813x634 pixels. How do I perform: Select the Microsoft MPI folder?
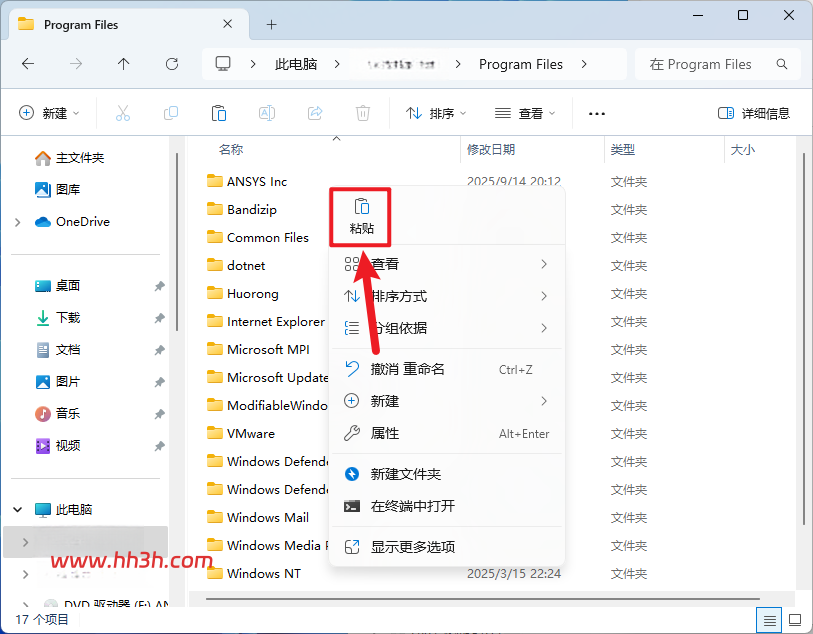(x=258, y=349)
